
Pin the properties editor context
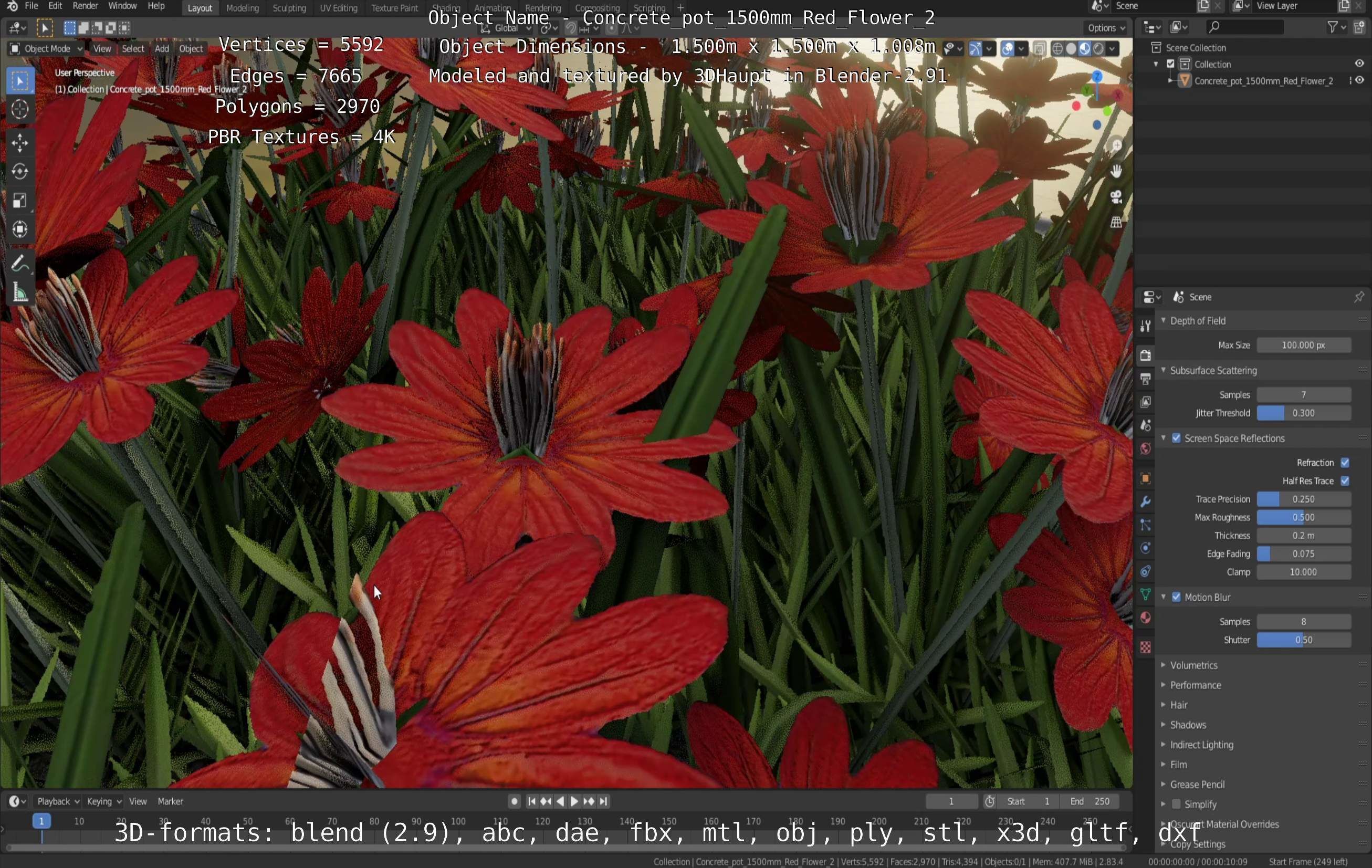pyautogui.click(x=1359, y=297)
